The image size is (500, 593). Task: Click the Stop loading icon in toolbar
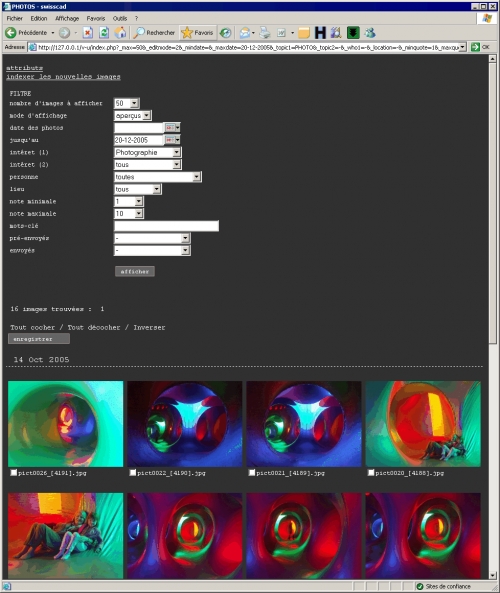pyautogui.click(x=88, y=33)
